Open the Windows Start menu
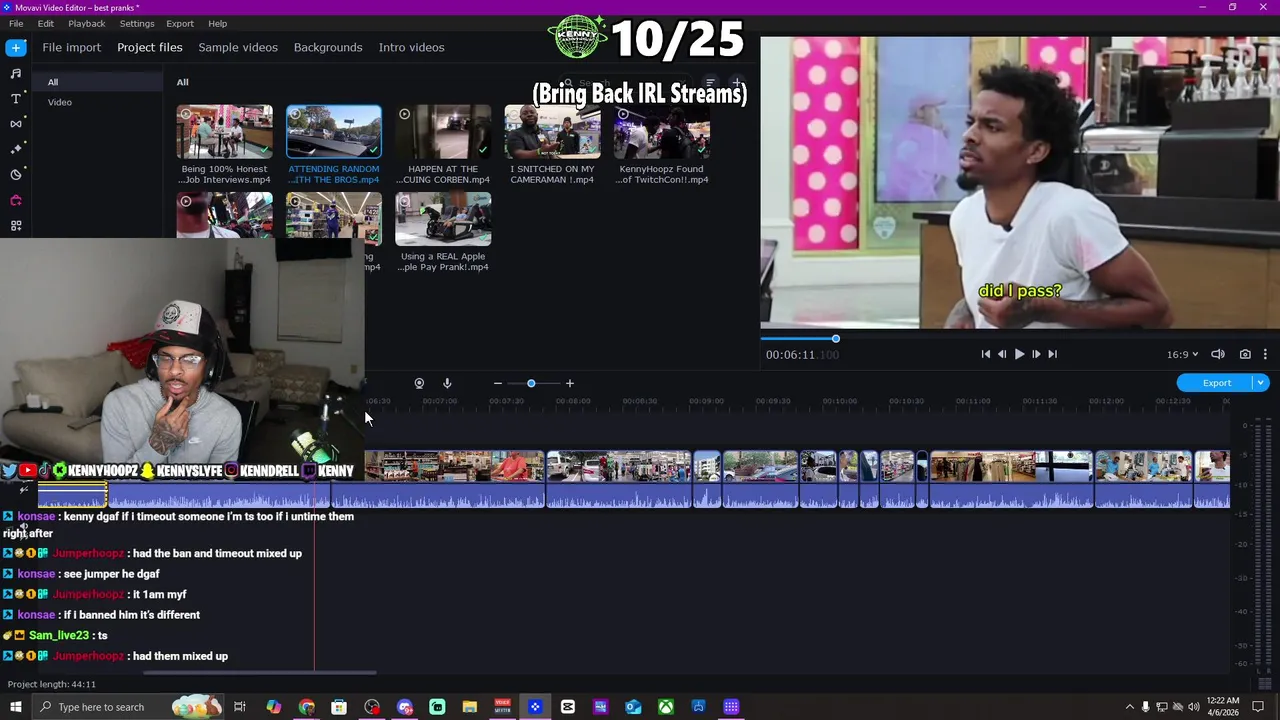This screenshot has height=720, width=1280. (16, 707)
